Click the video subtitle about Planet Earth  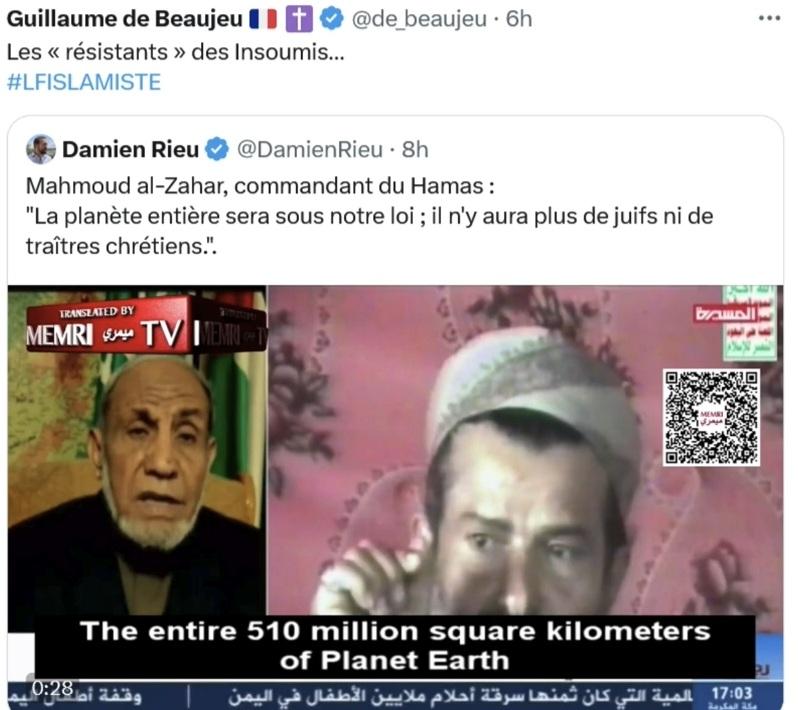click(395, 645)
